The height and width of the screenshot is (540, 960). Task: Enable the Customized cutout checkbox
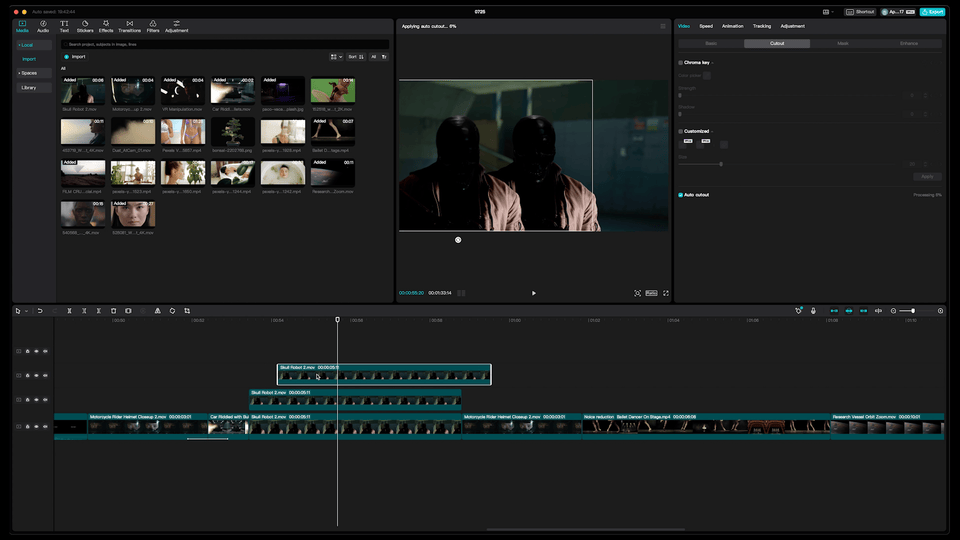point(680,131)
